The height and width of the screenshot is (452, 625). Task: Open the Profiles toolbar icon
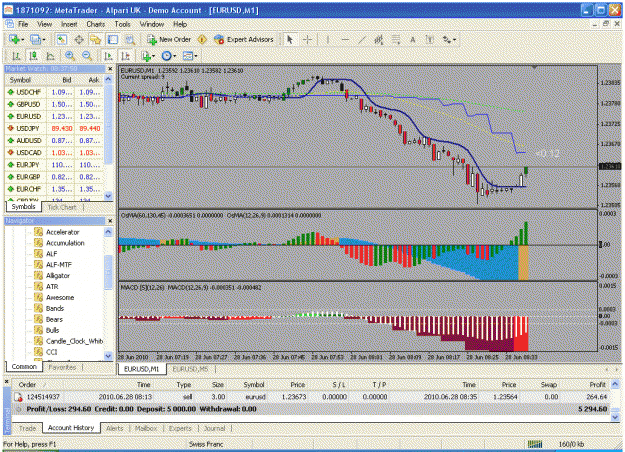click(x=35, y=39)
